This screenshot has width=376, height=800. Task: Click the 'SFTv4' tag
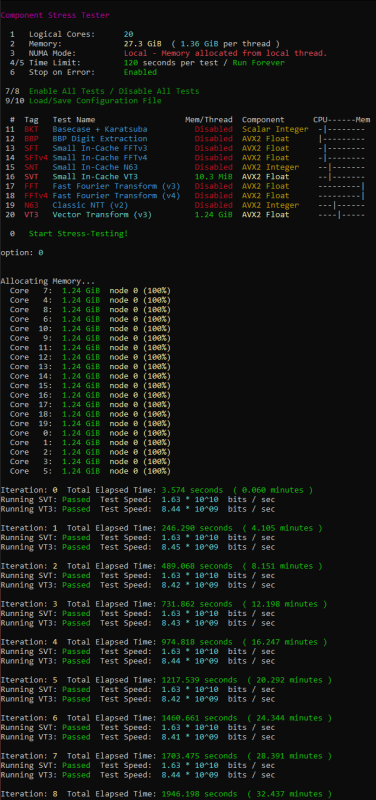click(36, 158)
